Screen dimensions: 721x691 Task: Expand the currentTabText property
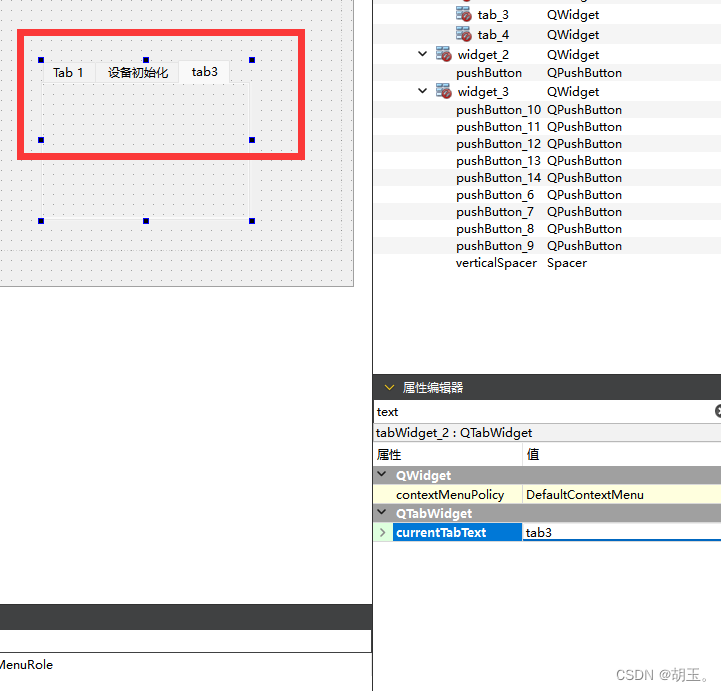[x=383, y=532]
